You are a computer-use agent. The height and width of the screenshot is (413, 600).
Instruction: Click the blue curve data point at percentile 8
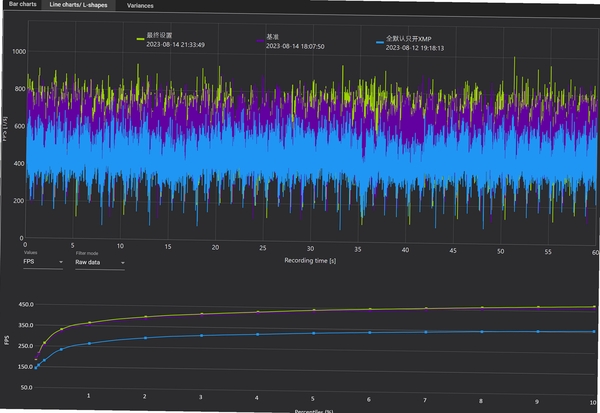coord(482,332)
